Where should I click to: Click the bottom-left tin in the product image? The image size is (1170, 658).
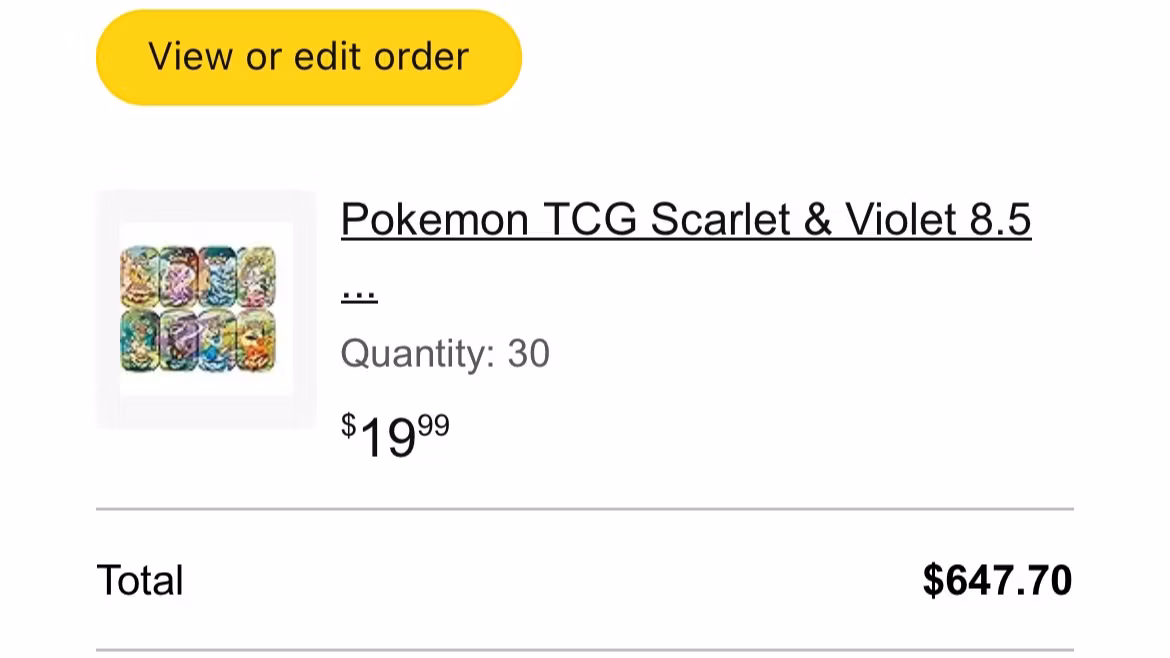(140, 341)
